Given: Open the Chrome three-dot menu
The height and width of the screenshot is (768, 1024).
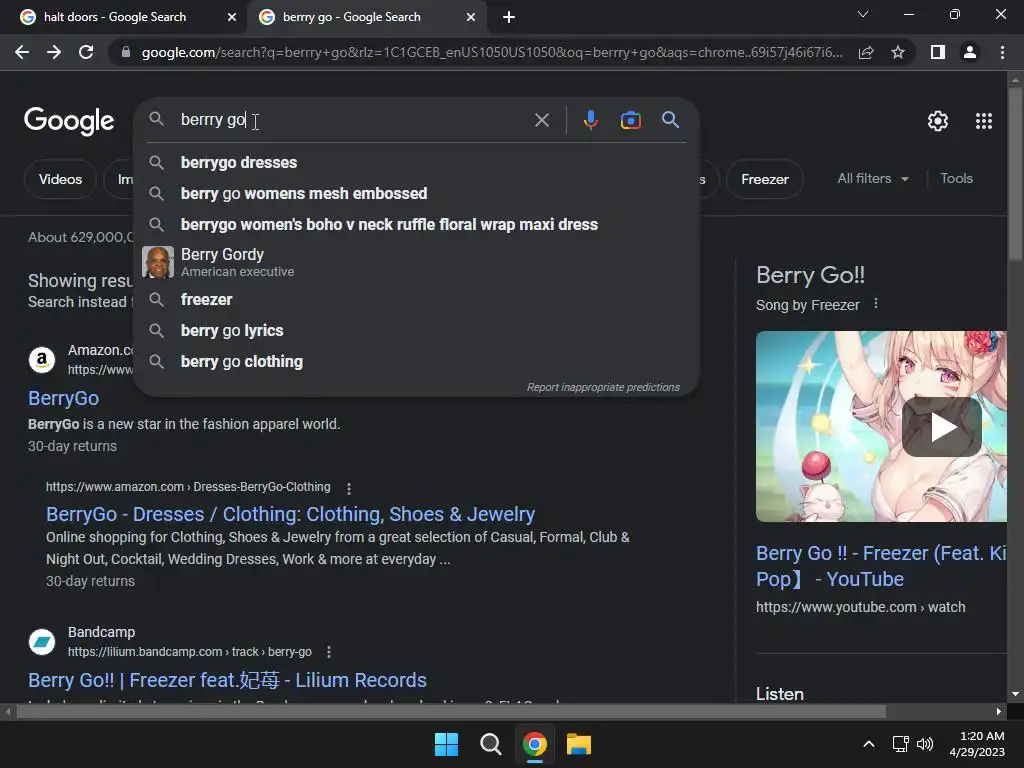Looking at the screenshot, I should (1002, 52).
